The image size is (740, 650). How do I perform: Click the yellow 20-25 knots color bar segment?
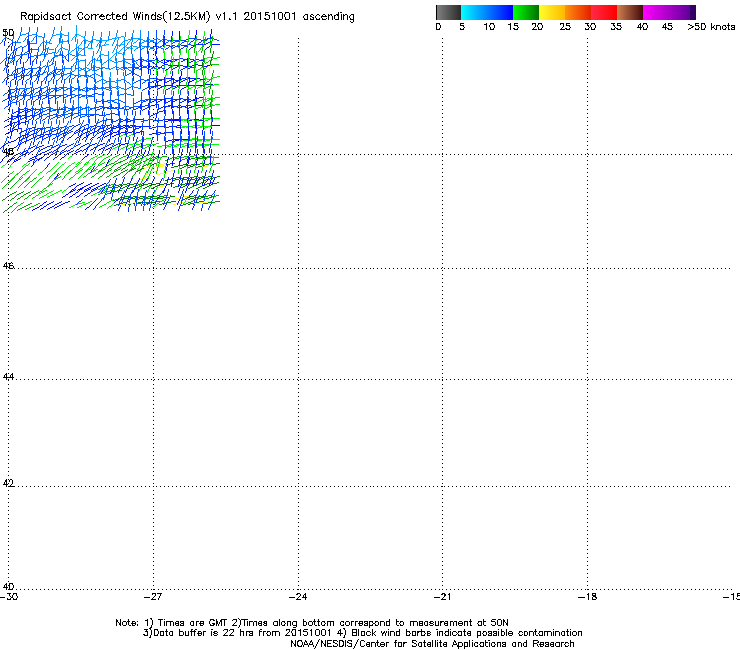[552, 12]
